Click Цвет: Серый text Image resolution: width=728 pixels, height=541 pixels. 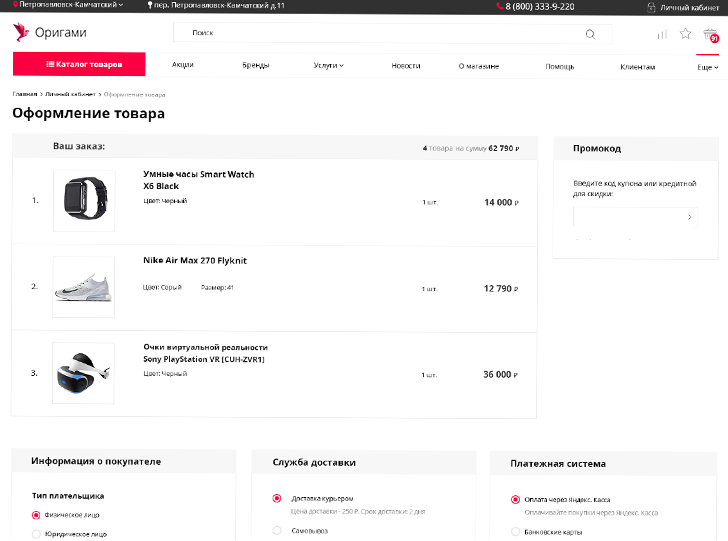pos(162,287)
